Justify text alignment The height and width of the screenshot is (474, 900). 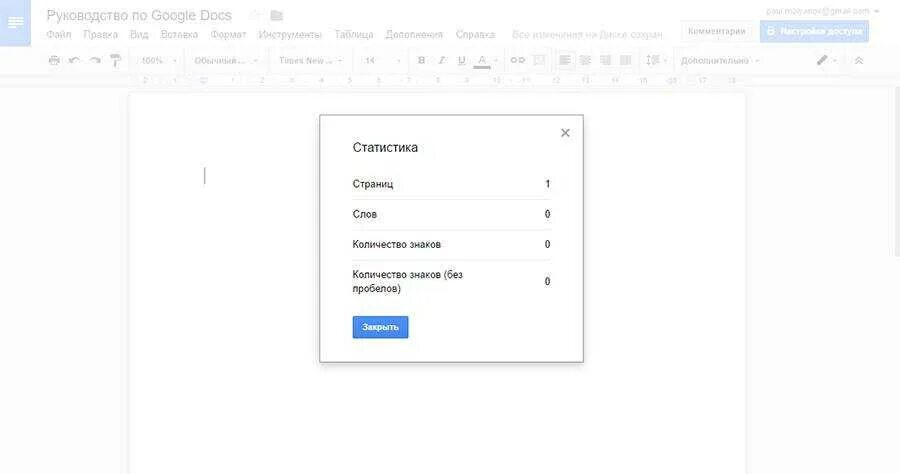[x=626, y=60]
